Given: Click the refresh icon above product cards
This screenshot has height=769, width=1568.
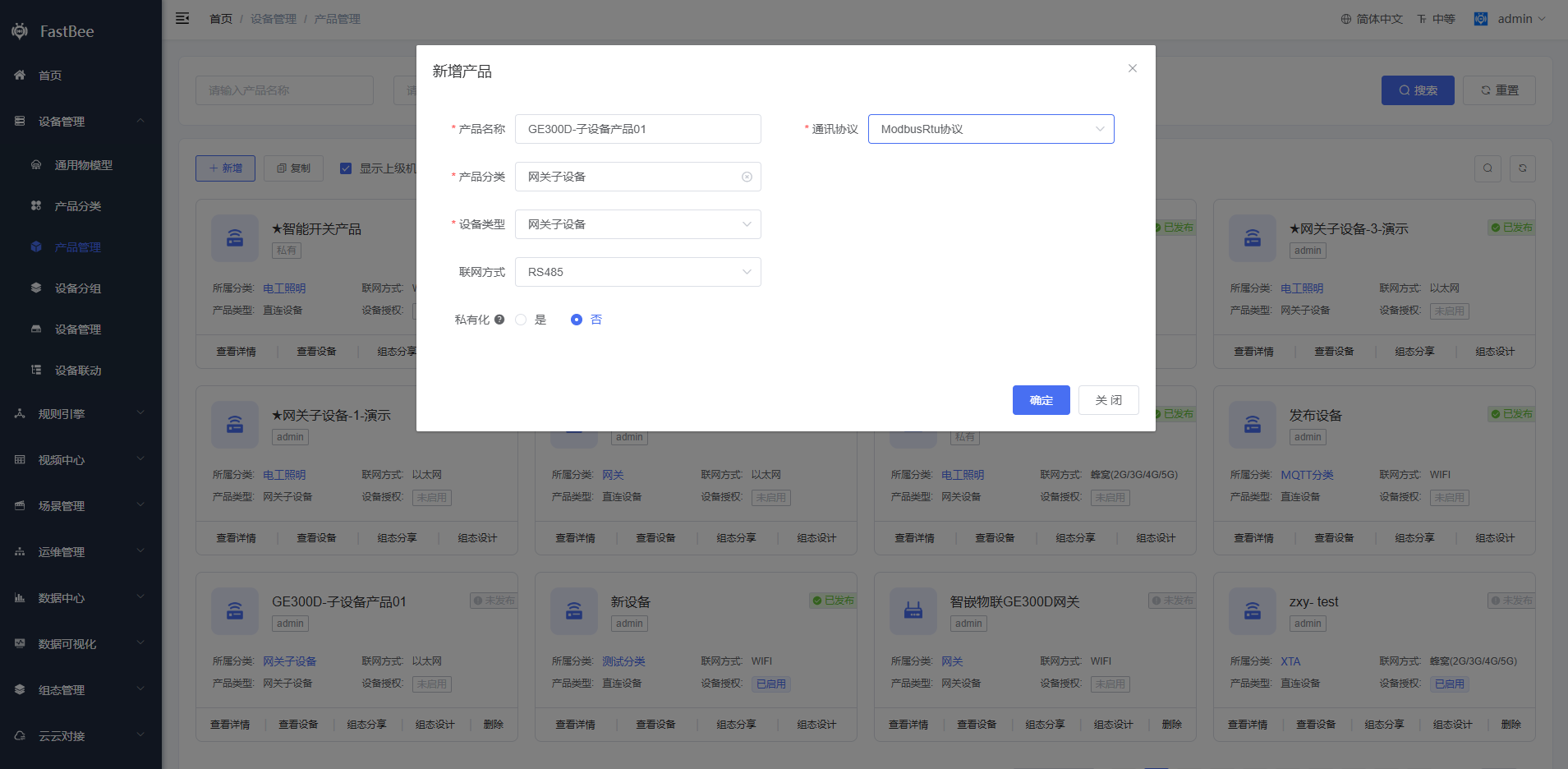Looking at the screenshot, I should tap(1522, 168).
